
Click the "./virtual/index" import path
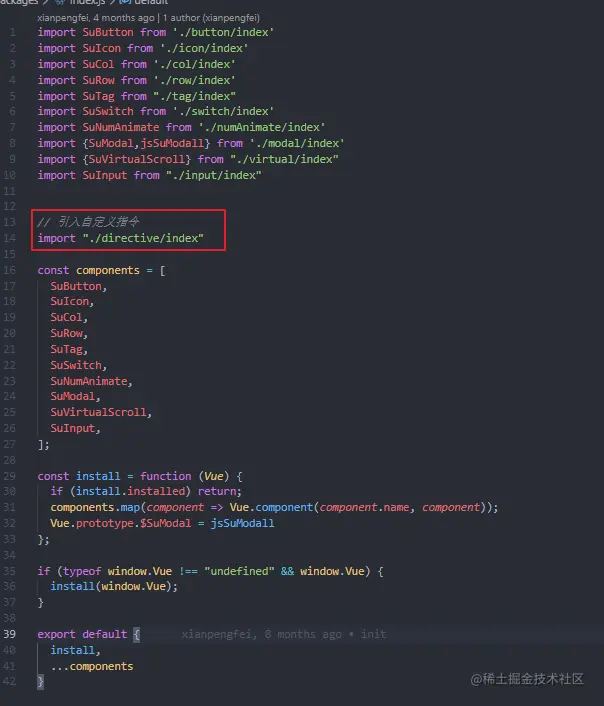284,159
